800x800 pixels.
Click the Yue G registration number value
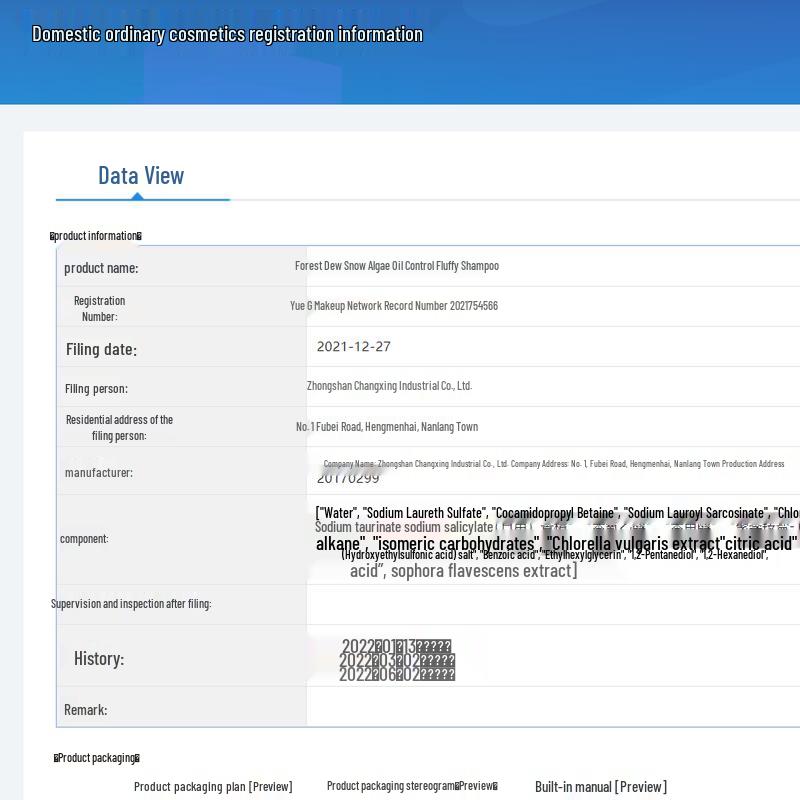393,306
